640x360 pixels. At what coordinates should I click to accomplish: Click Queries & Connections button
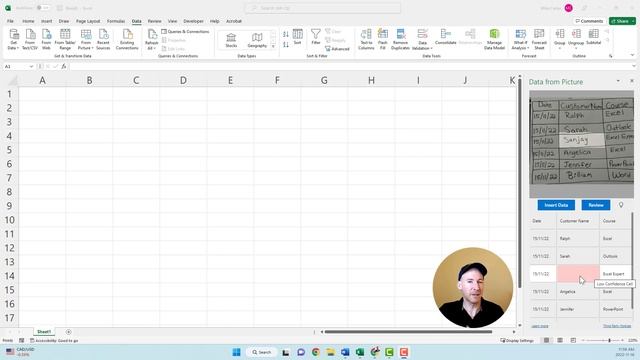tap(185, 31)
